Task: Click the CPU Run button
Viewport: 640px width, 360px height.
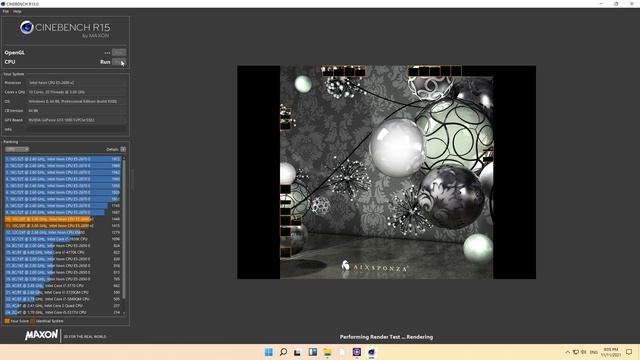Action: point(119,62)
